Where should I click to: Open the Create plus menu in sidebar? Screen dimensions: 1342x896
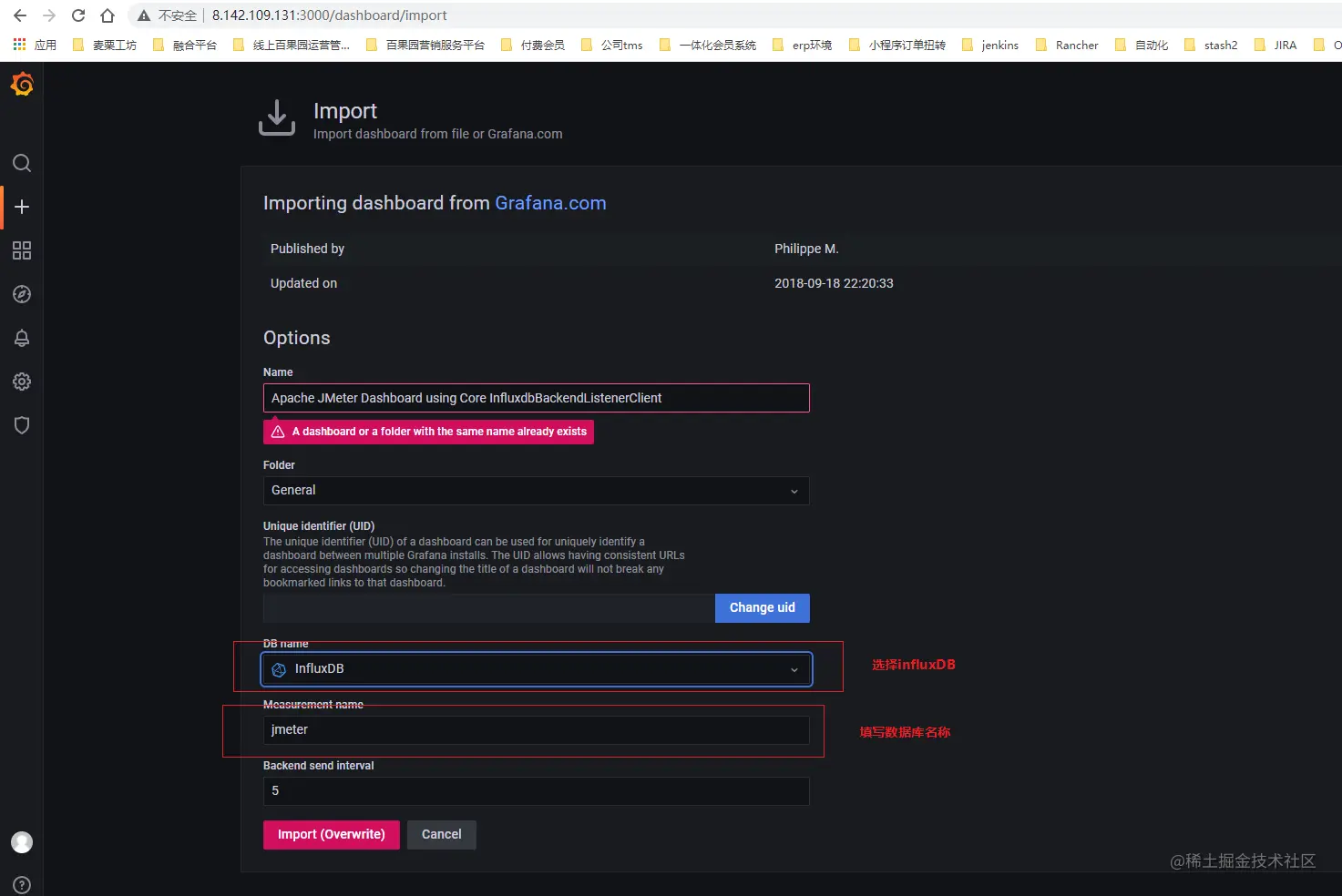coord(22,207)
